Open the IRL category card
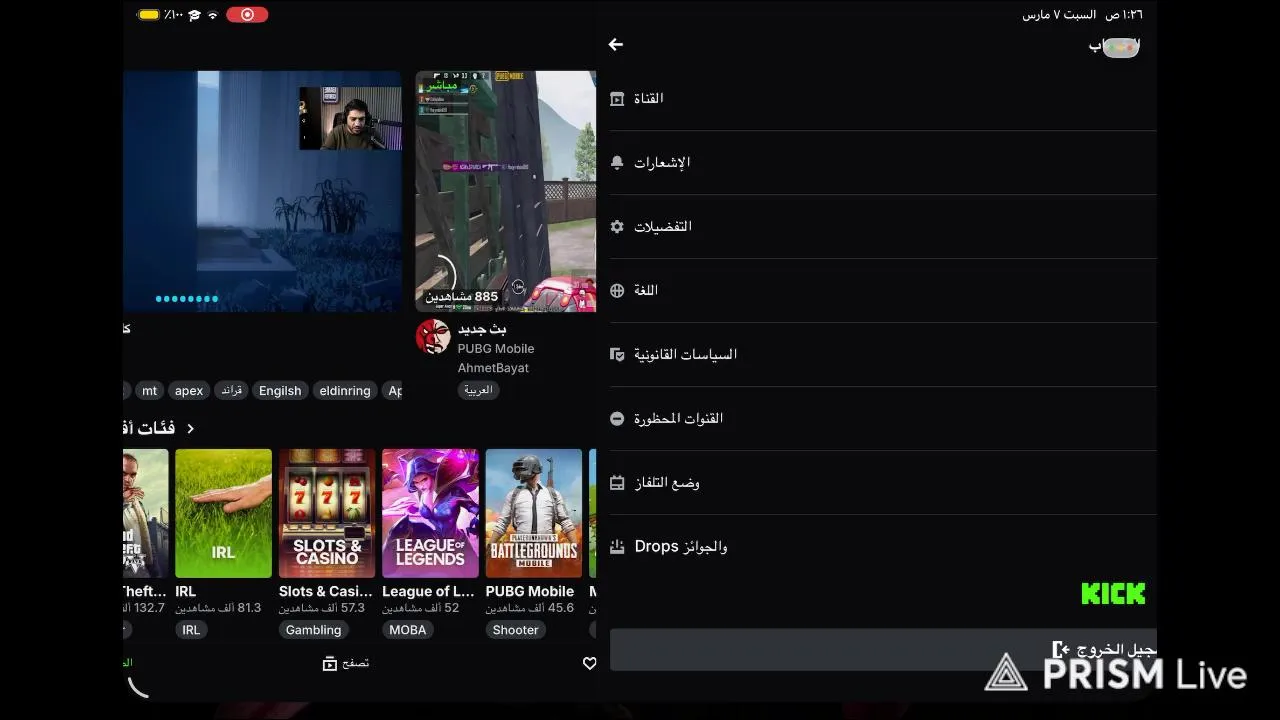 click(223, 513)
